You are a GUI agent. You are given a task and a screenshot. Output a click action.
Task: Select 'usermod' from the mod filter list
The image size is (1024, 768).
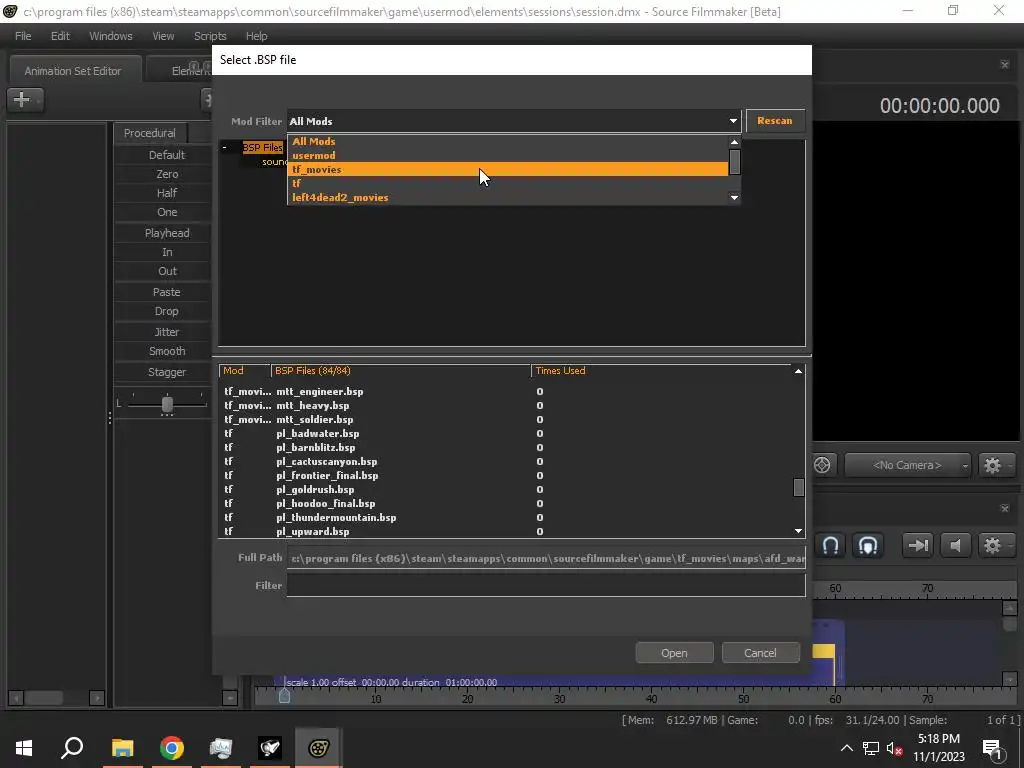click(x=508, y=155)
